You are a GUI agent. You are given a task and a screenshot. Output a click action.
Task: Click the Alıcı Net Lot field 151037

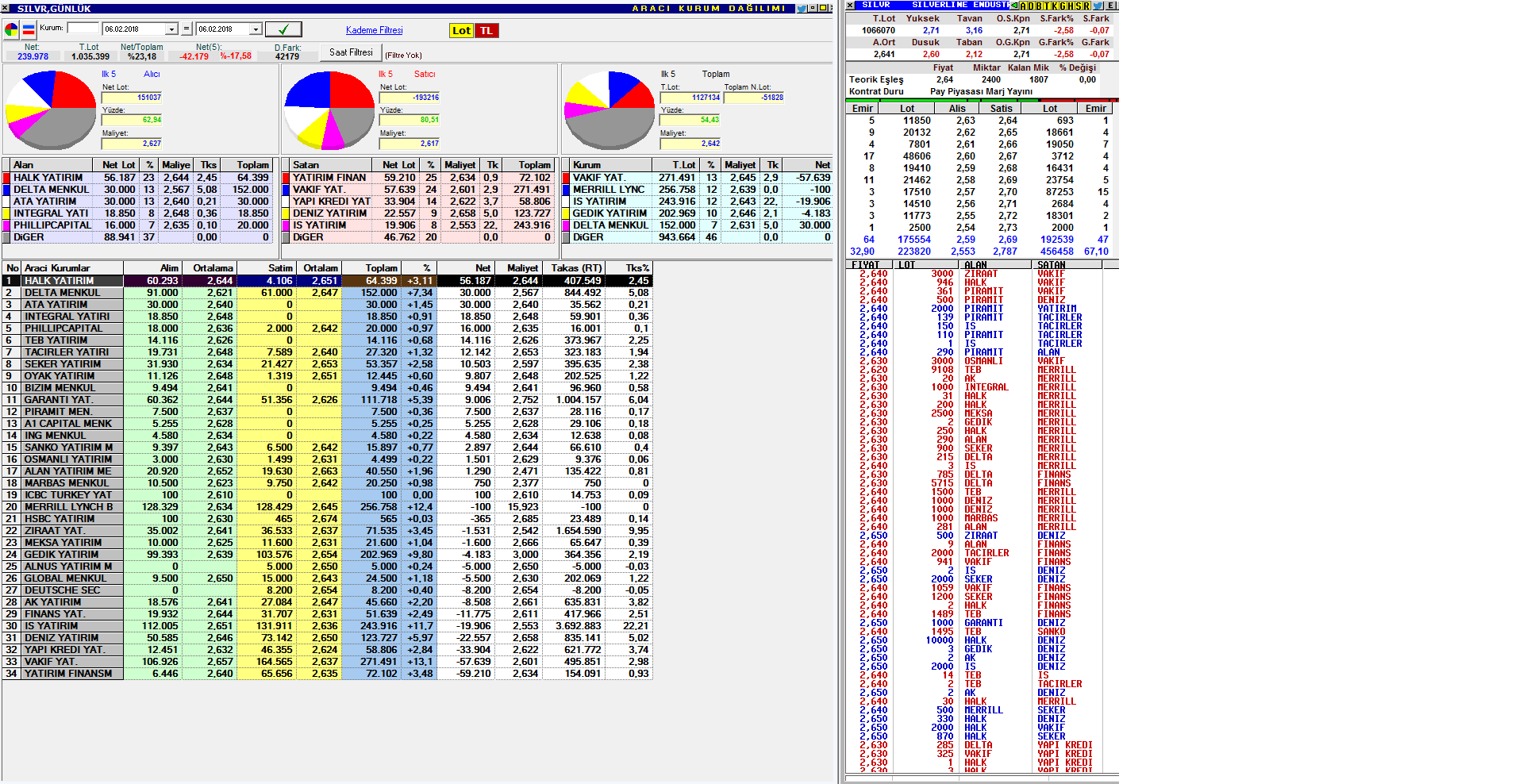tap(132, 98)
